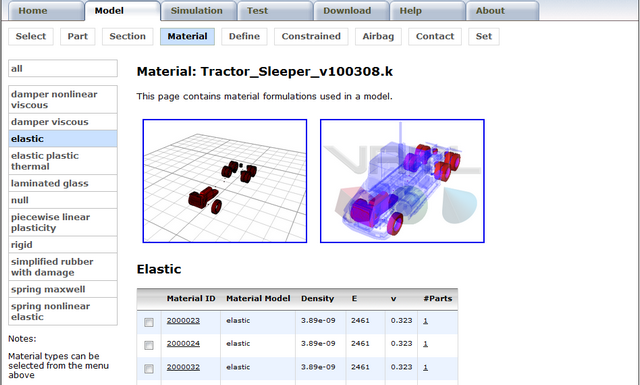Screen dimensions: 640x385
Task: Select spring nonlinear elastic material type
Action: [x=63, y=312]
